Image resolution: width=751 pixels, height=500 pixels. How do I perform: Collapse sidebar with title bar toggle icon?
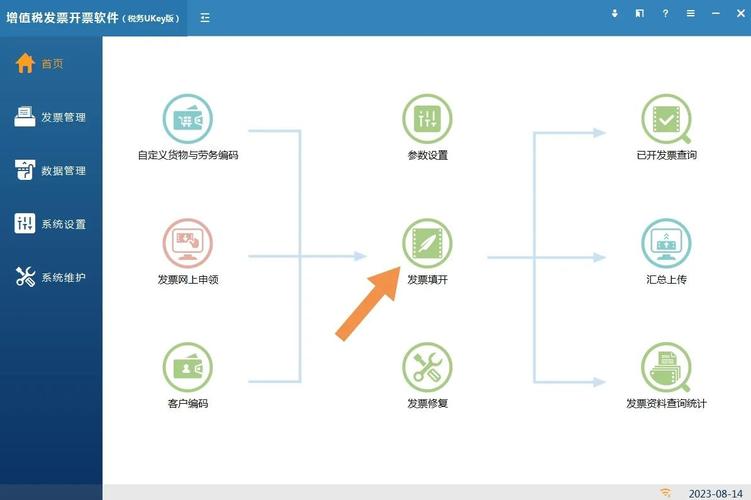point(205,18)
